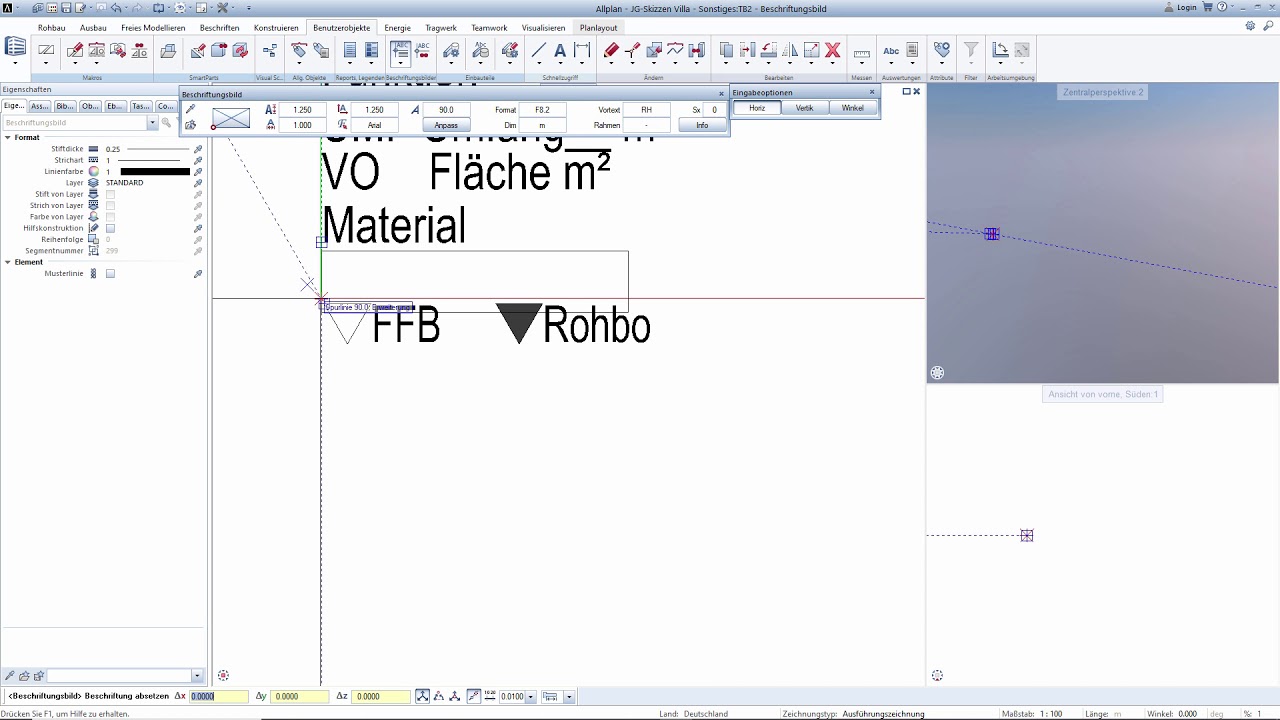Select the Horiz input option
Screen dimensions: 1280x720
[x=757, y=108]
